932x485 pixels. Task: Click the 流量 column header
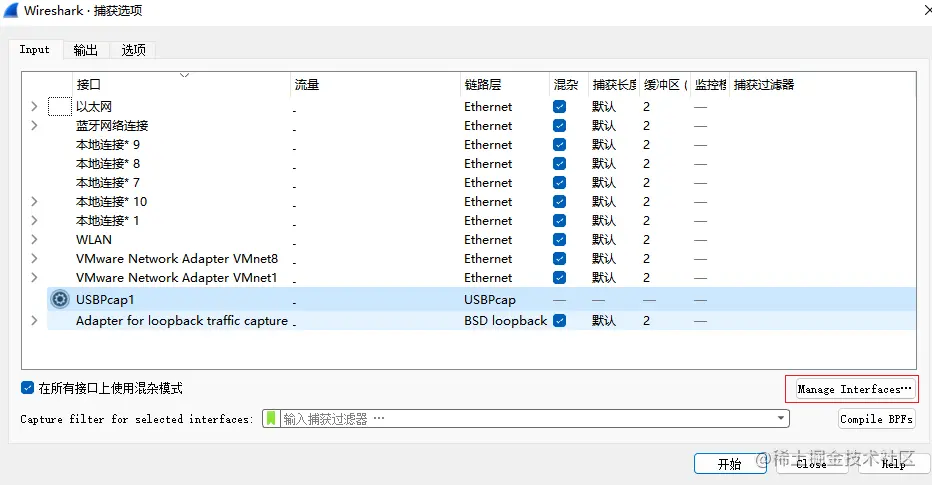click(x=375, y=84)
